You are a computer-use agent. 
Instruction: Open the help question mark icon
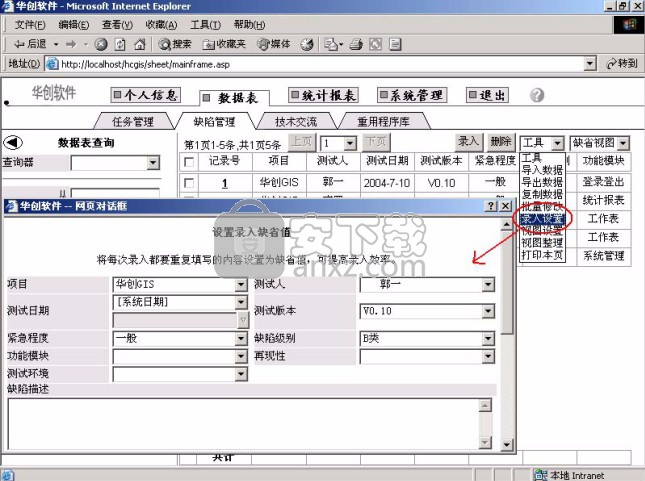click(x=537, y=95)
